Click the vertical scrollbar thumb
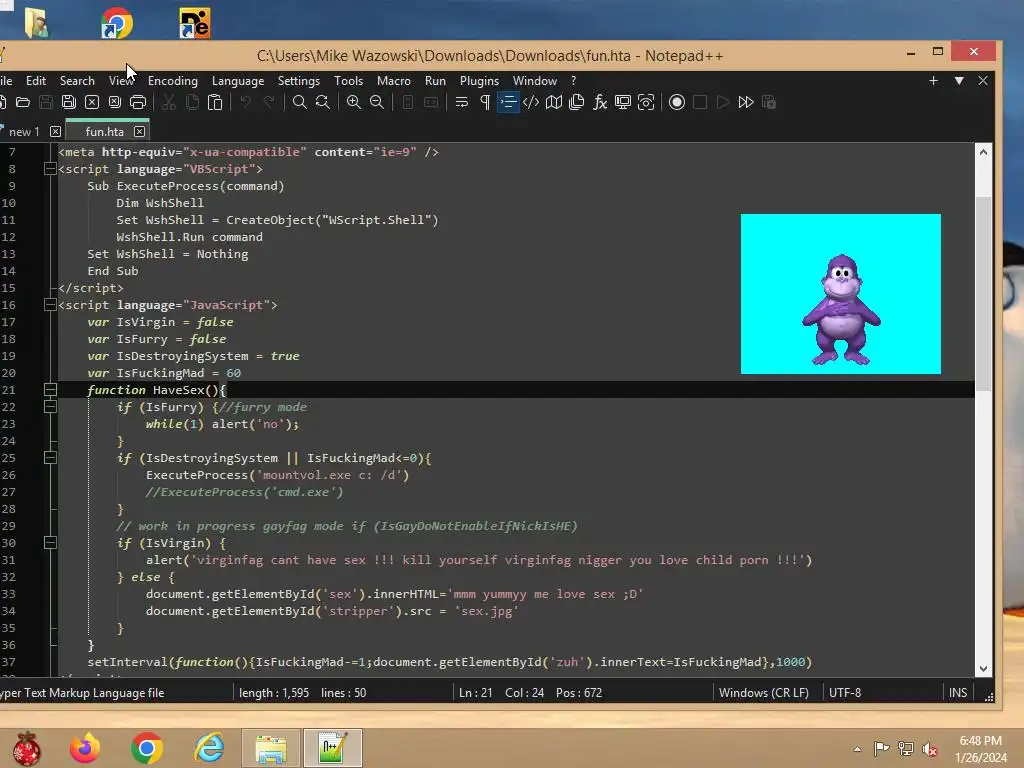The height and width of the screenshot is (768, 1024). pos(984,293)
